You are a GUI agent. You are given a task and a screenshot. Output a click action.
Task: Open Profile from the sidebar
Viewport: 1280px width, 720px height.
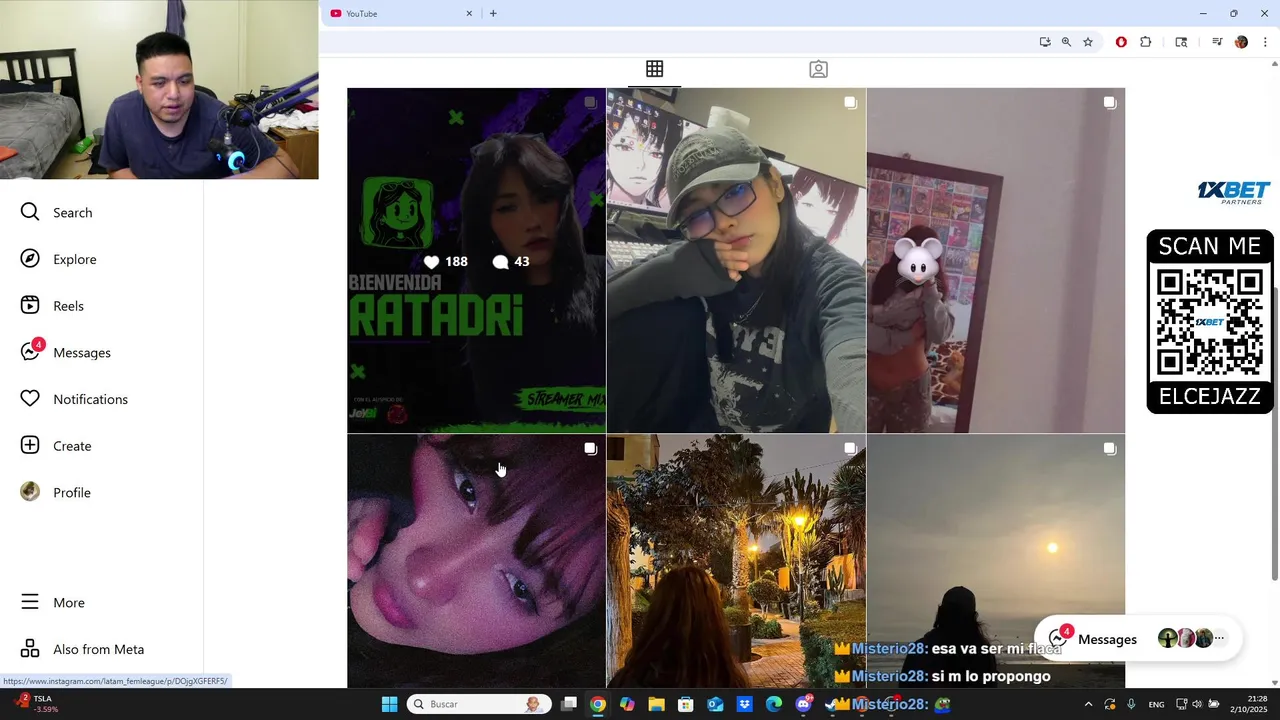click(56, 492)
